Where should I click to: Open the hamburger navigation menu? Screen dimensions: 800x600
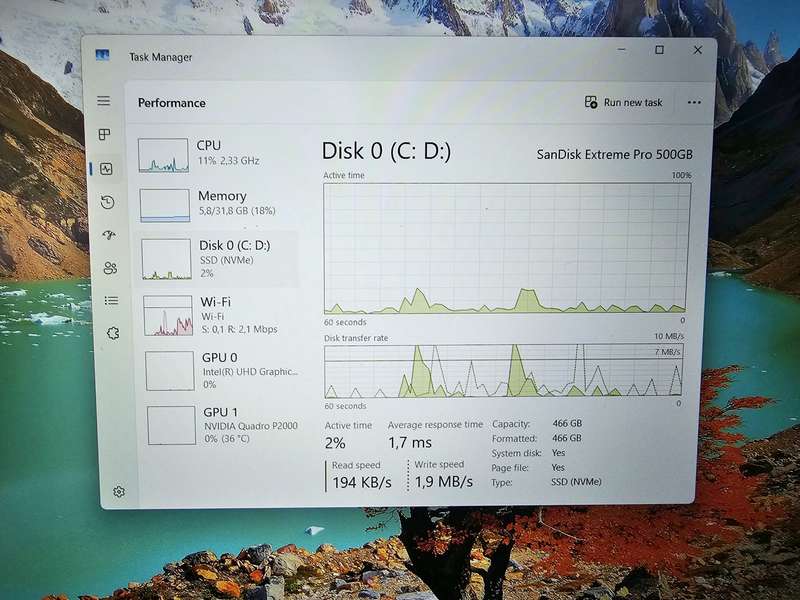coord(104,101)
